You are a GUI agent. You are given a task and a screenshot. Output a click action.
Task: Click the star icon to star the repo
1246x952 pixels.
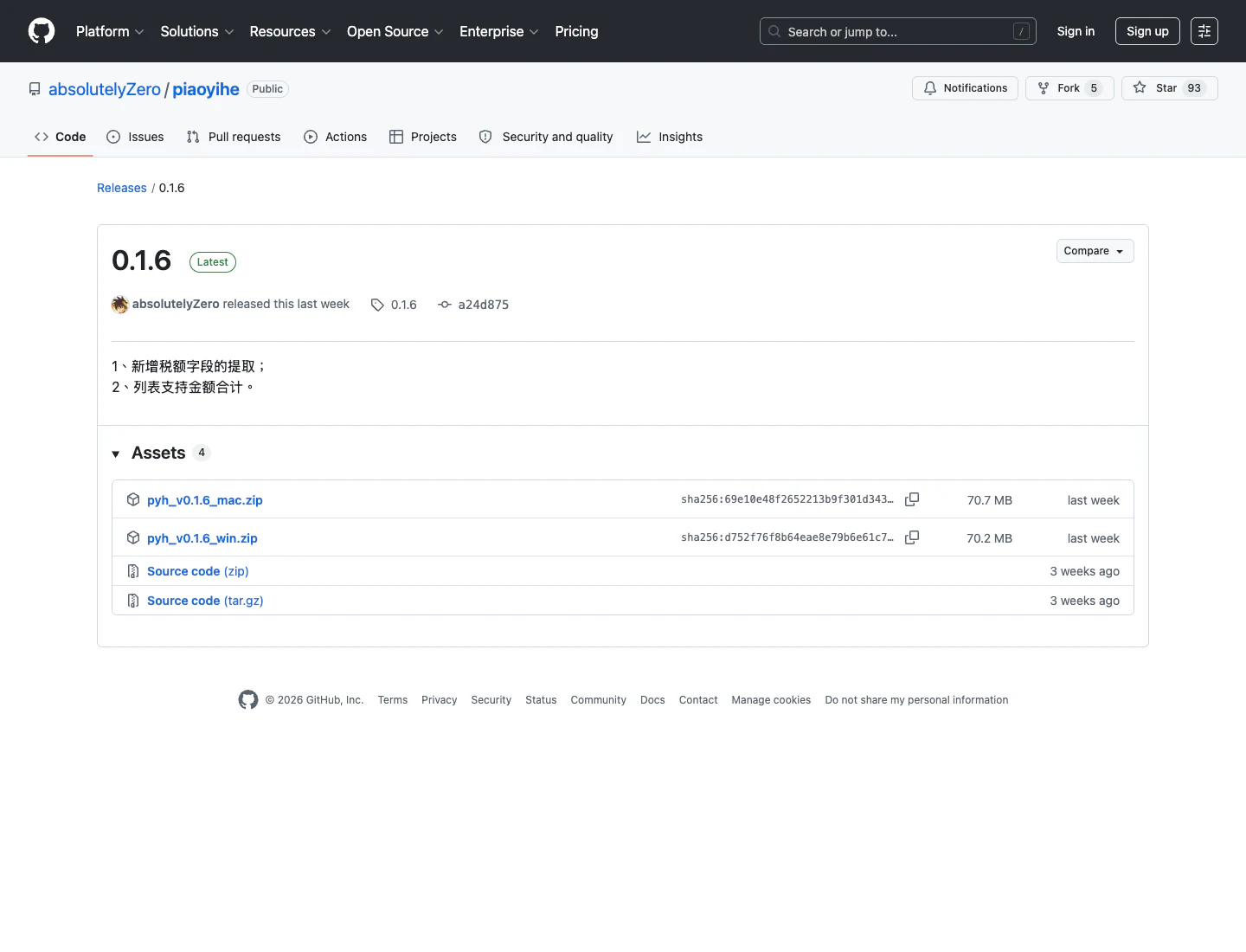(x=1140, y=87)
